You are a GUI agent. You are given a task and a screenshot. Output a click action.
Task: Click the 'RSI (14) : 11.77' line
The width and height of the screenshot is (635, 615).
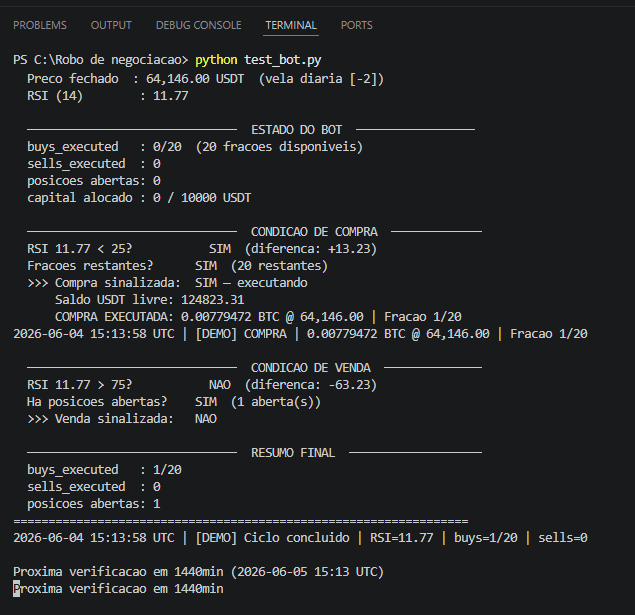(x=107, y=96)
